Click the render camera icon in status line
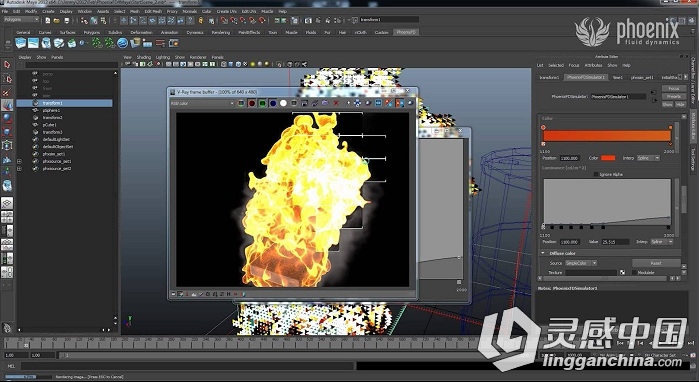This screenshot has width=699, height=382. 308,20
